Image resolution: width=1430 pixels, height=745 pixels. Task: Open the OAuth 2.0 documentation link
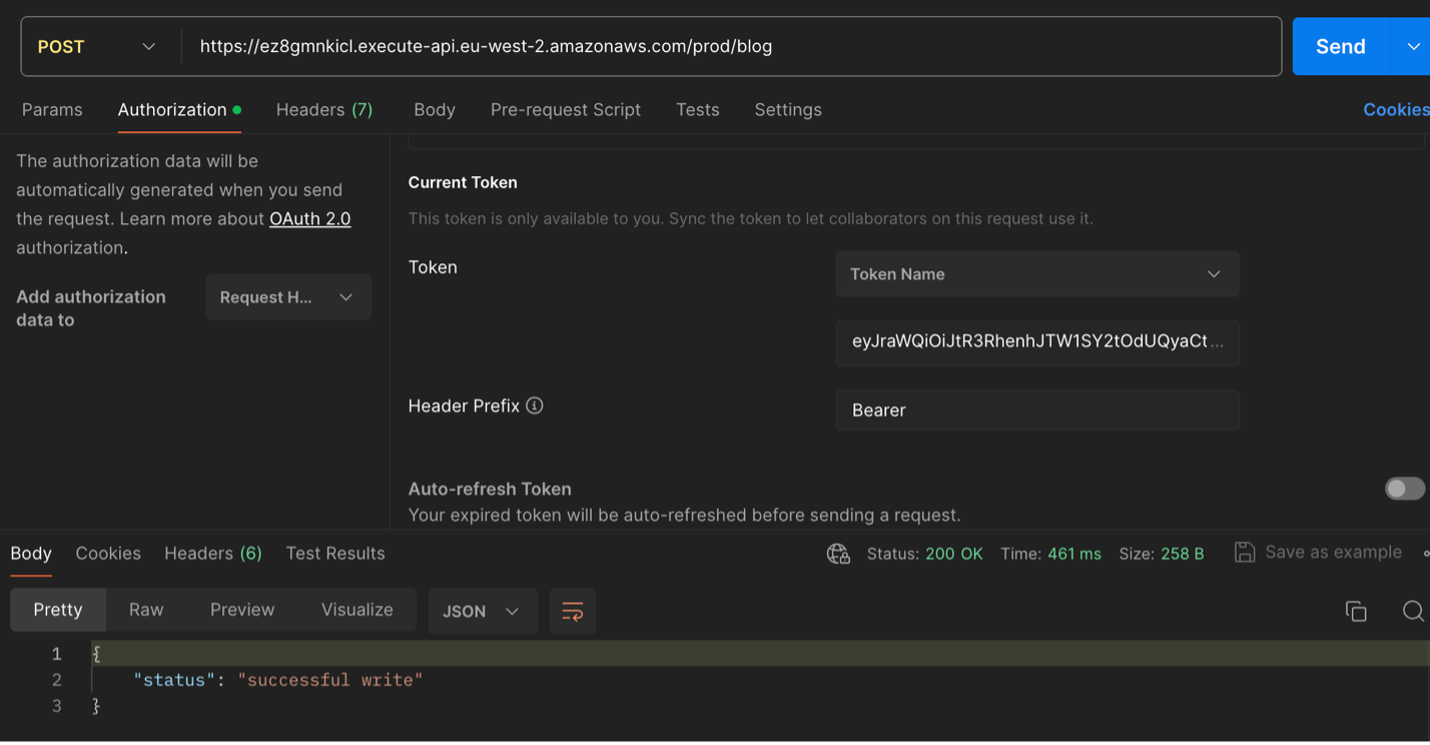[x=309, y=218]
